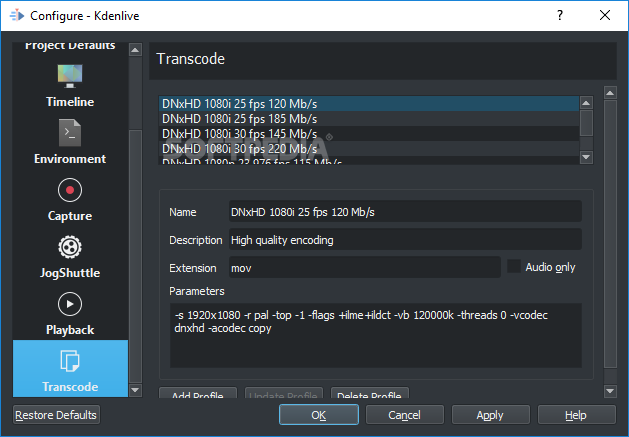
Task: Confirm with the OK button
Action: [x=319, y=415]
